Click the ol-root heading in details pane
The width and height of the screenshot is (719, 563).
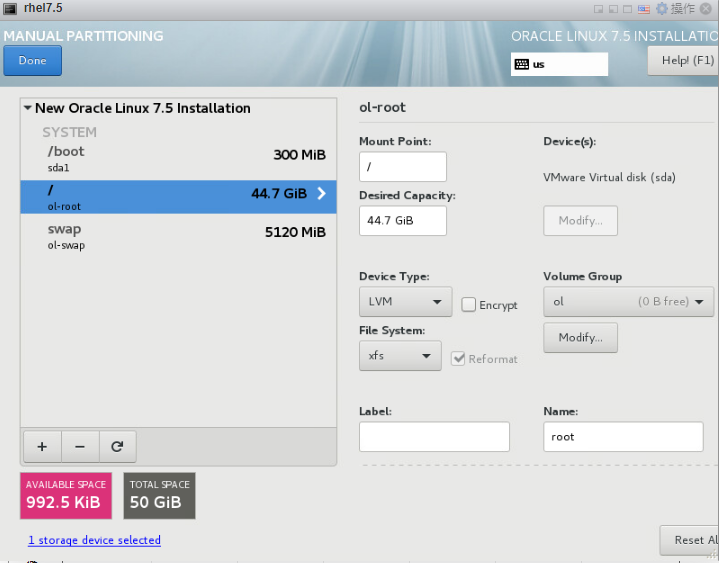382,107
